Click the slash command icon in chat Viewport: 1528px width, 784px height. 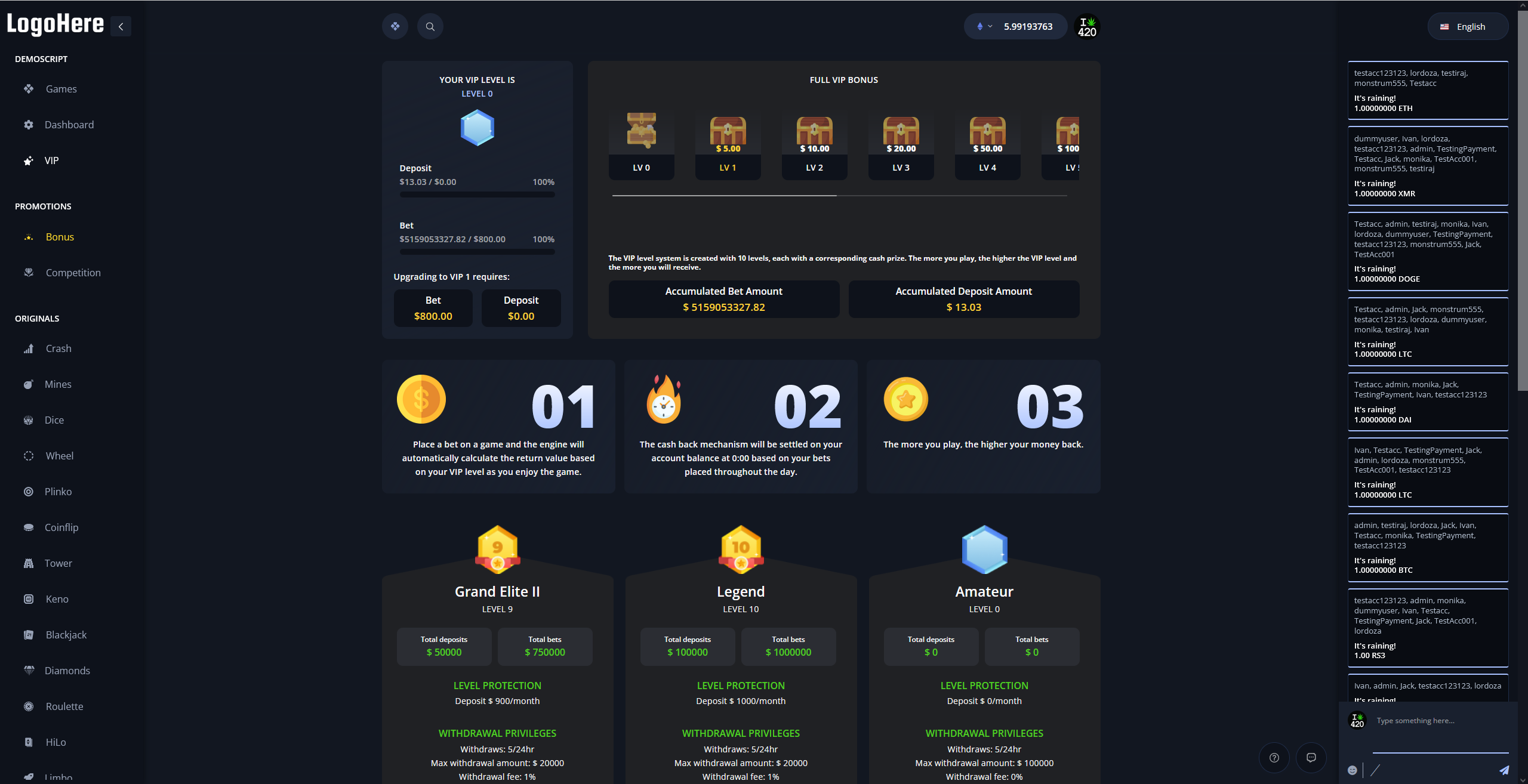tap(1375, 770)
